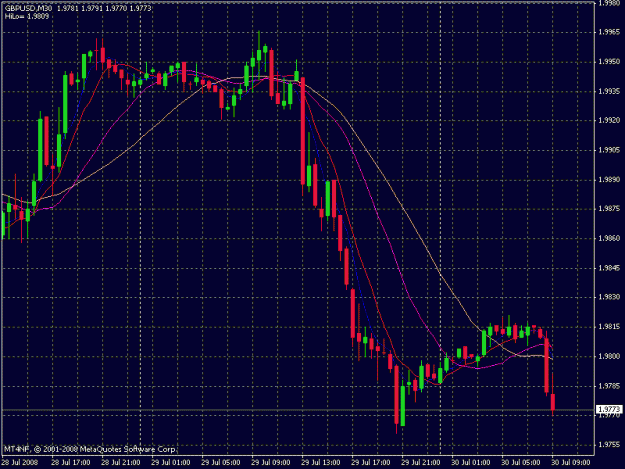Click the 1.9875 price axis label
The image size is (625, 469).
(x=609, y=209)
